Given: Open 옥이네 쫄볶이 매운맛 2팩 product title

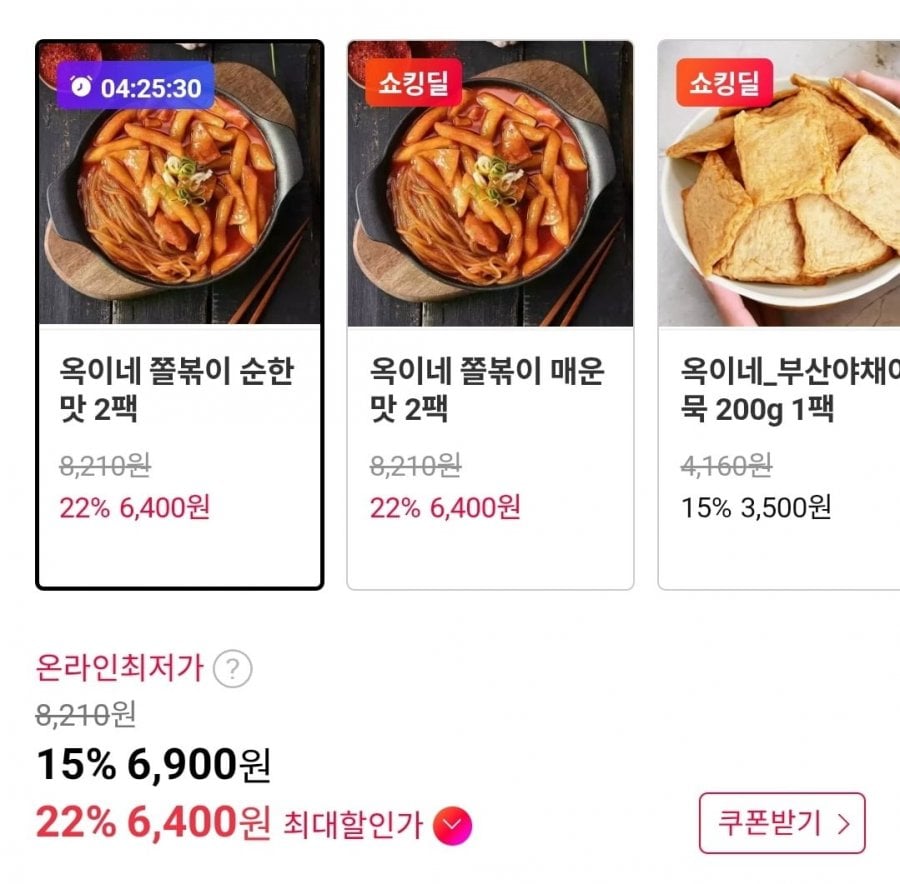Looking at the screenshot, I should (x=487, y=389).
